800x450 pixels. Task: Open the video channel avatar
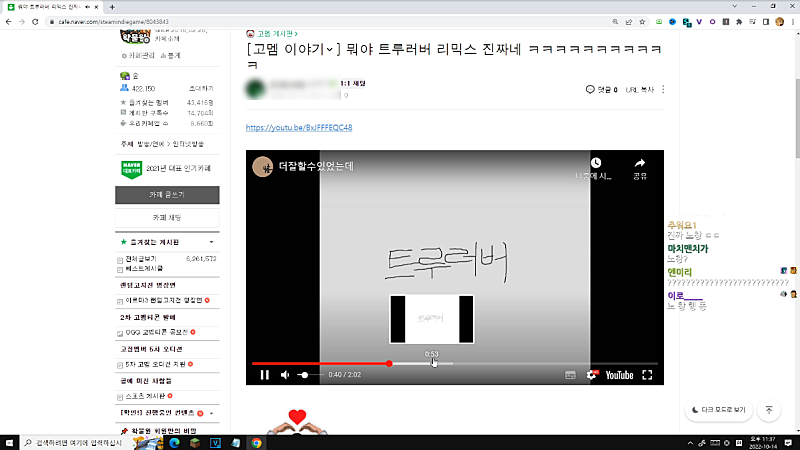[262, 166]
